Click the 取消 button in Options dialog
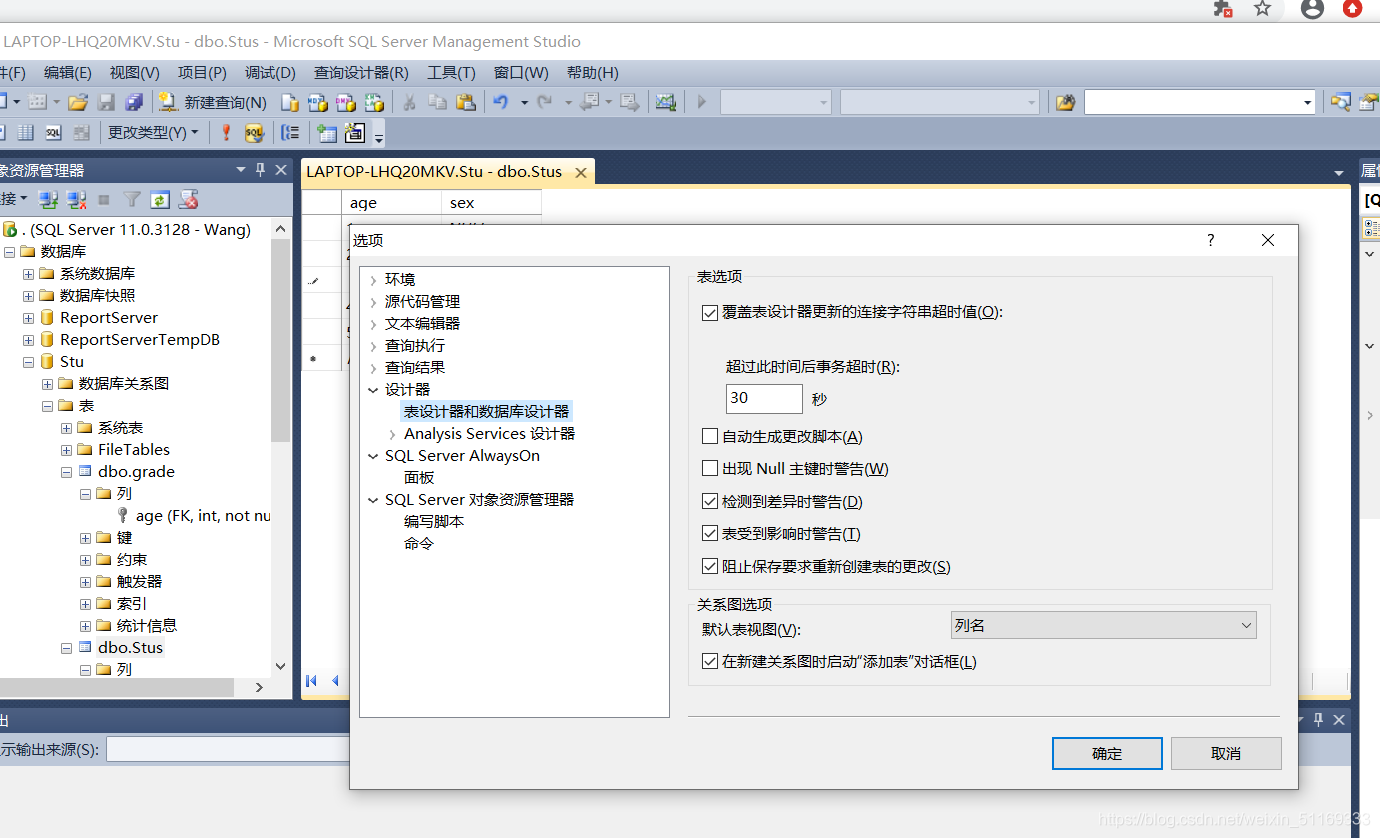Viewport: 1380px width, 838px height. (1226, 753)
